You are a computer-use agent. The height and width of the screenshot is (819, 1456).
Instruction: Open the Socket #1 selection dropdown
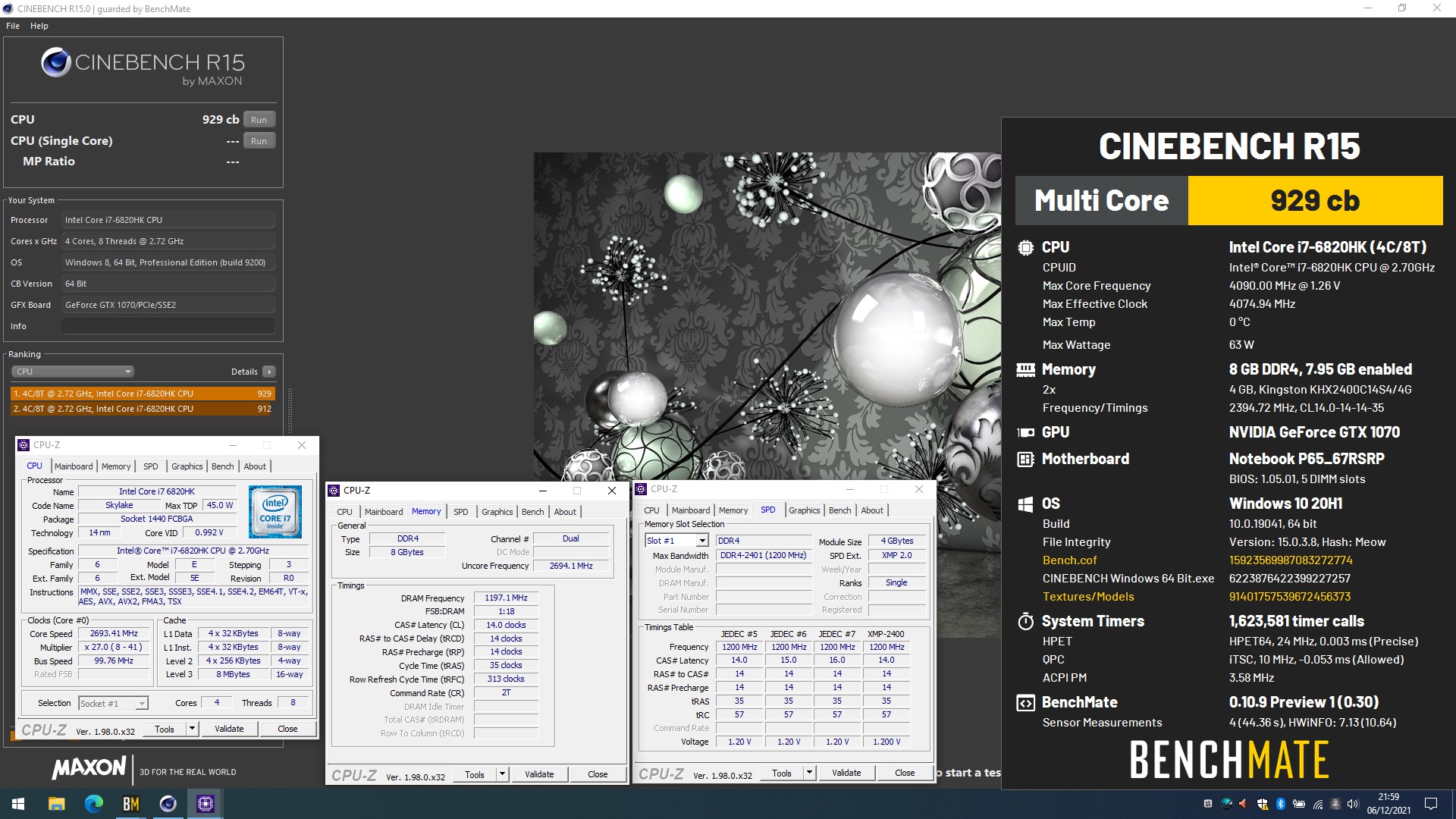[114, 704]
